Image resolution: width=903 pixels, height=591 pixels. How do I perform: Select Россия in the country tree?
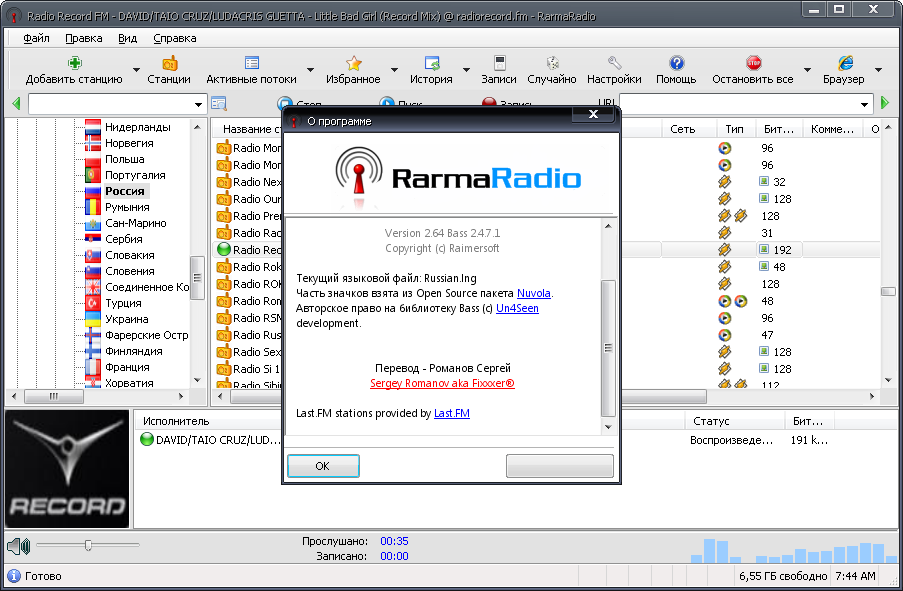tap(125, 191)
